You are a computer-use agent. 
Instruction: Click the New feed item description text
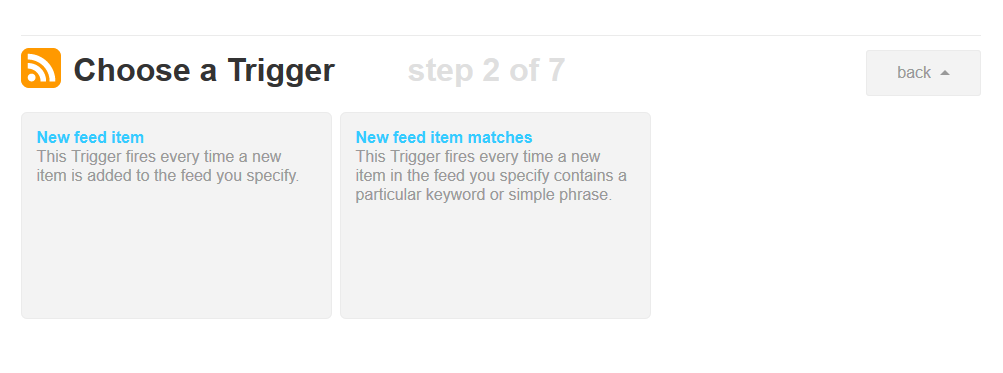[168, 166]
